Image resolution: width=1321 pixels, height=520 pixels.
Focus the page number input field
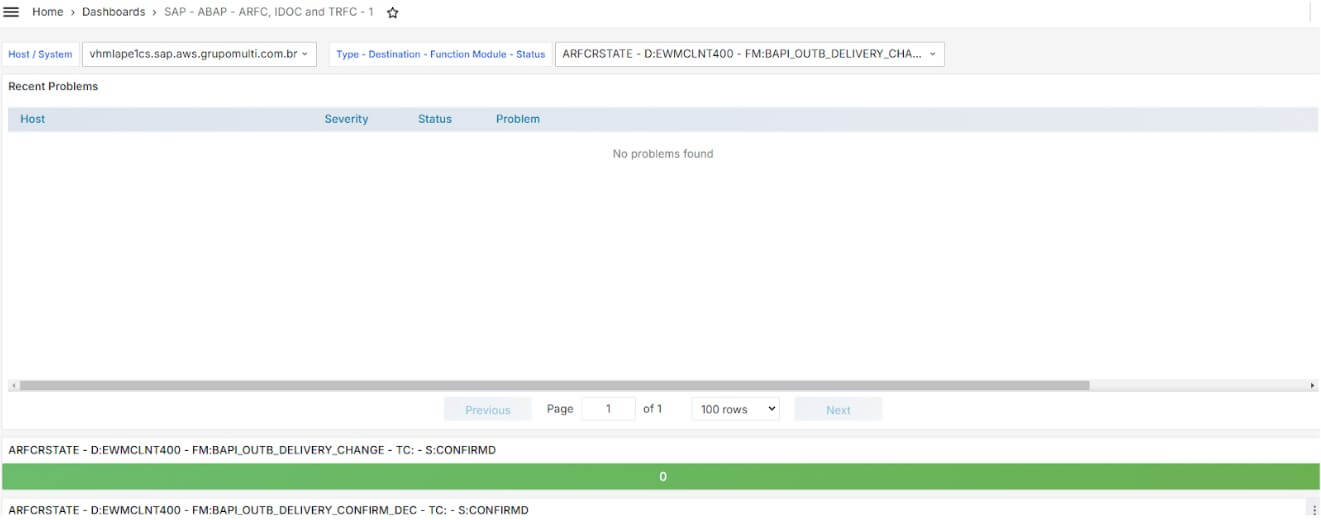608,409
